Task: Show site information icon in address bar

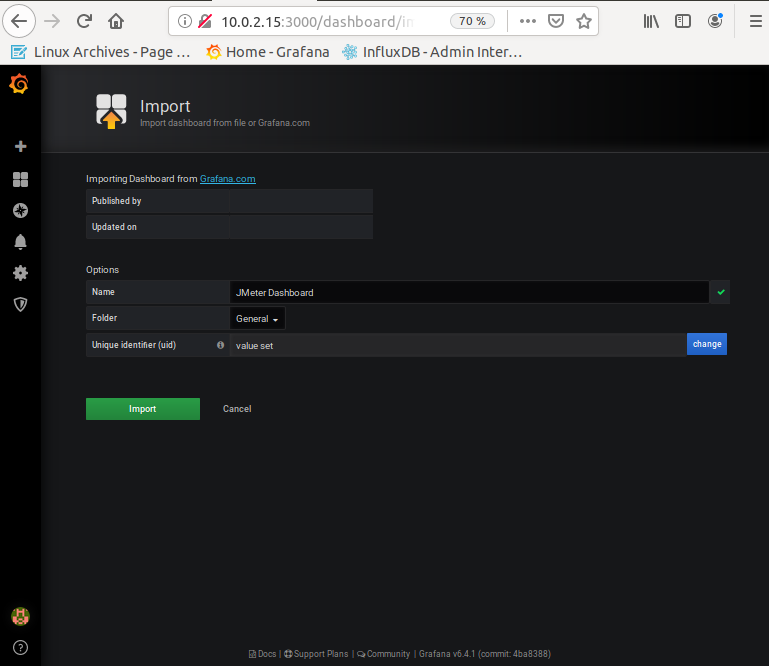Action: coord(184,21)
